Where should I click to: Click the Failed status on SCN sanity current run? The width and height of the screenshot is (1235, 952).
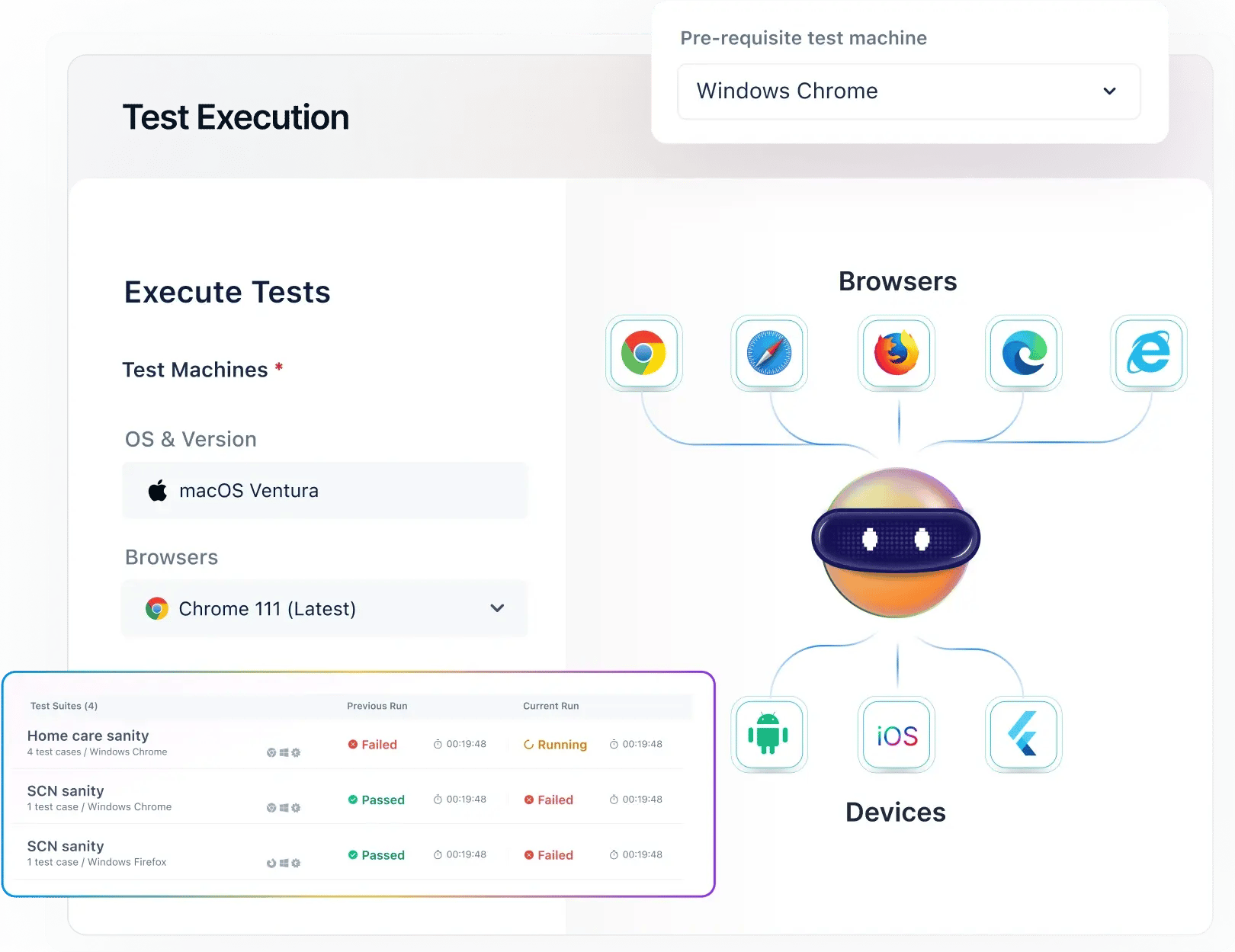549,800
